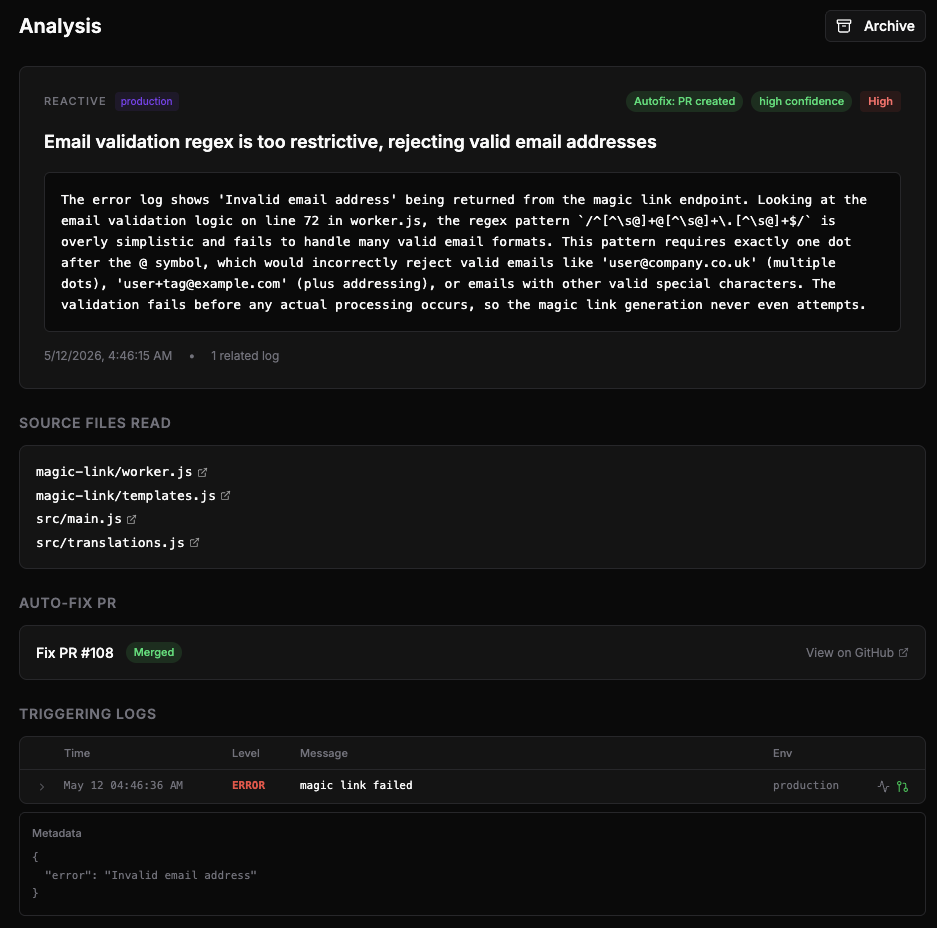Click the green pull request icon in log row
This screenshot has width=937, height=928.
point(902,786)
